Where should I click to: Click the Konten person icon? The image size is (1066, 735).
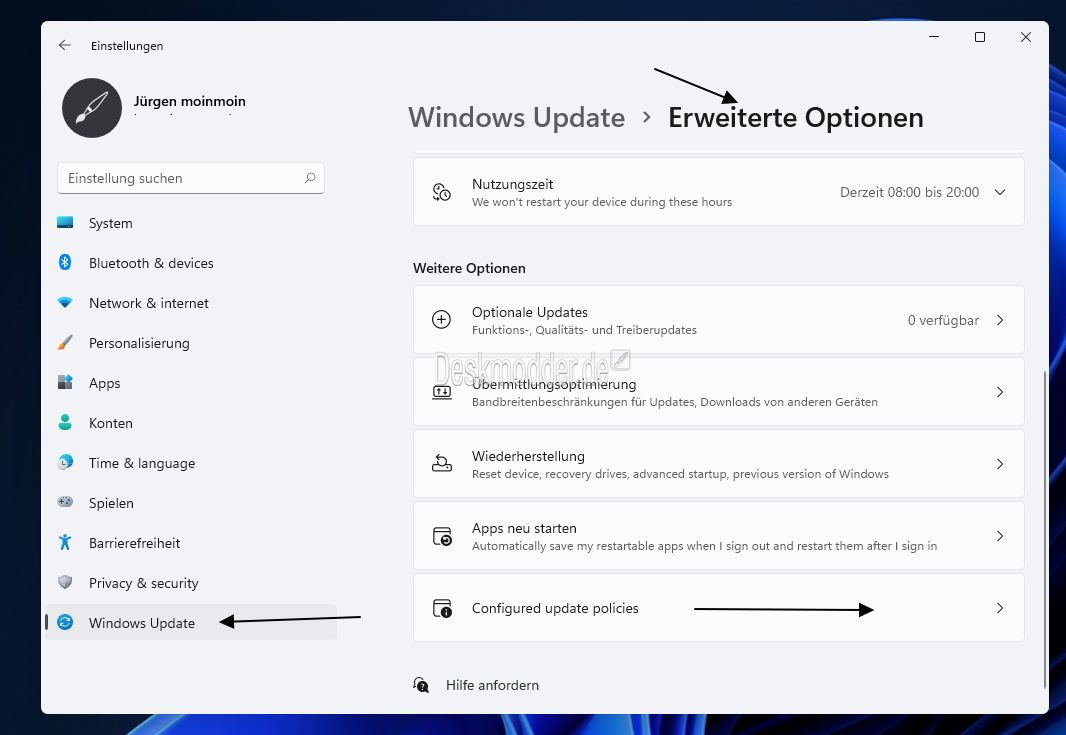[x=65, y=423]
